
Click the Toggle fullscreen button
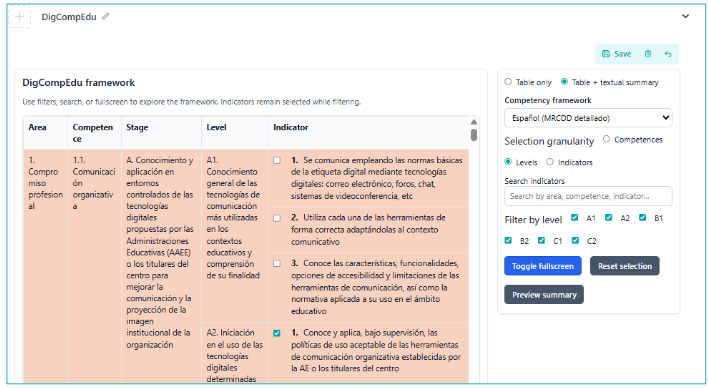(543, 266)
